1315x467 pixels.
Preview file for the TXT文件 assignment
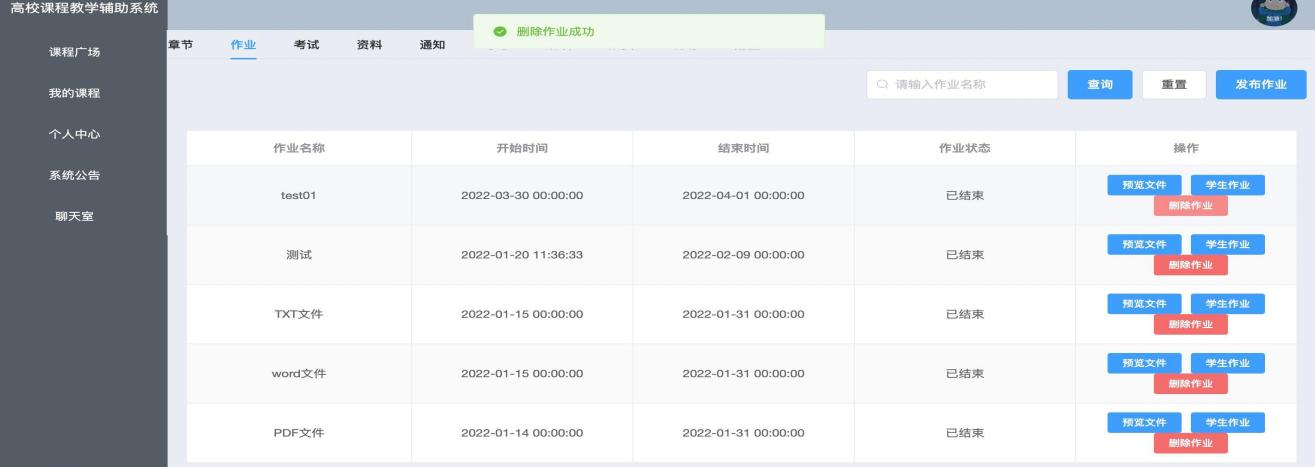pyautogui.click(x=1144, y=304)
